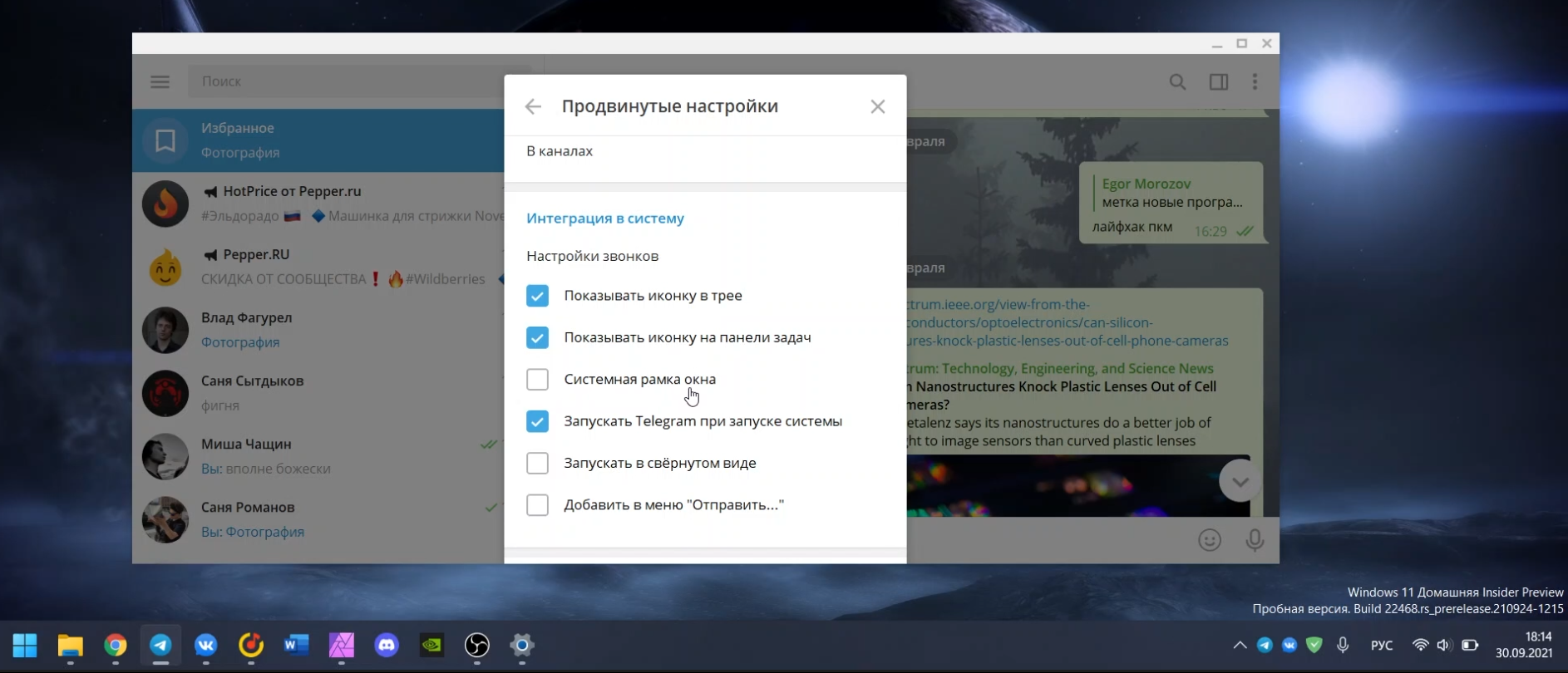This screenshot has width=1568, height=673.
Task: Open the Избранное saved messages chat
Action: (x=318, y=140)
